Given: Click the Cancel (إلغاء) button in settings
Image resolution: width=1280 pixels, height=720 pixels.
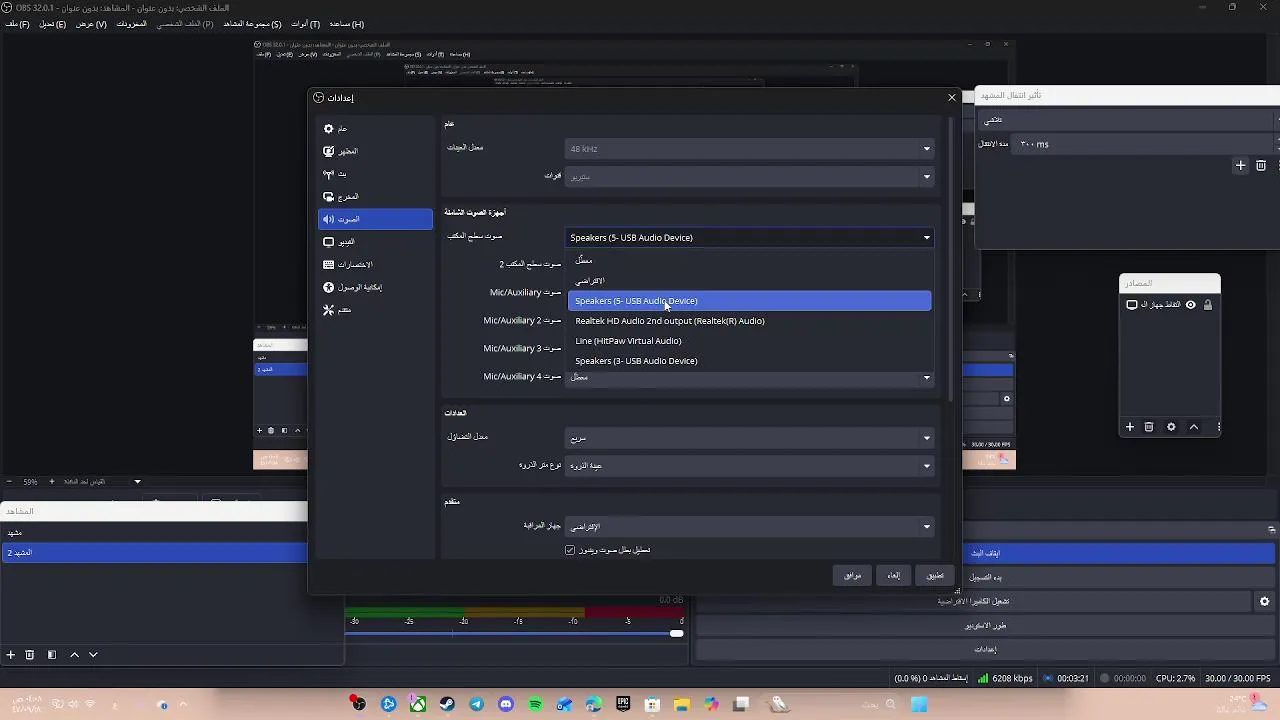Looking at the screenshot, I should (x=894, y=575).
